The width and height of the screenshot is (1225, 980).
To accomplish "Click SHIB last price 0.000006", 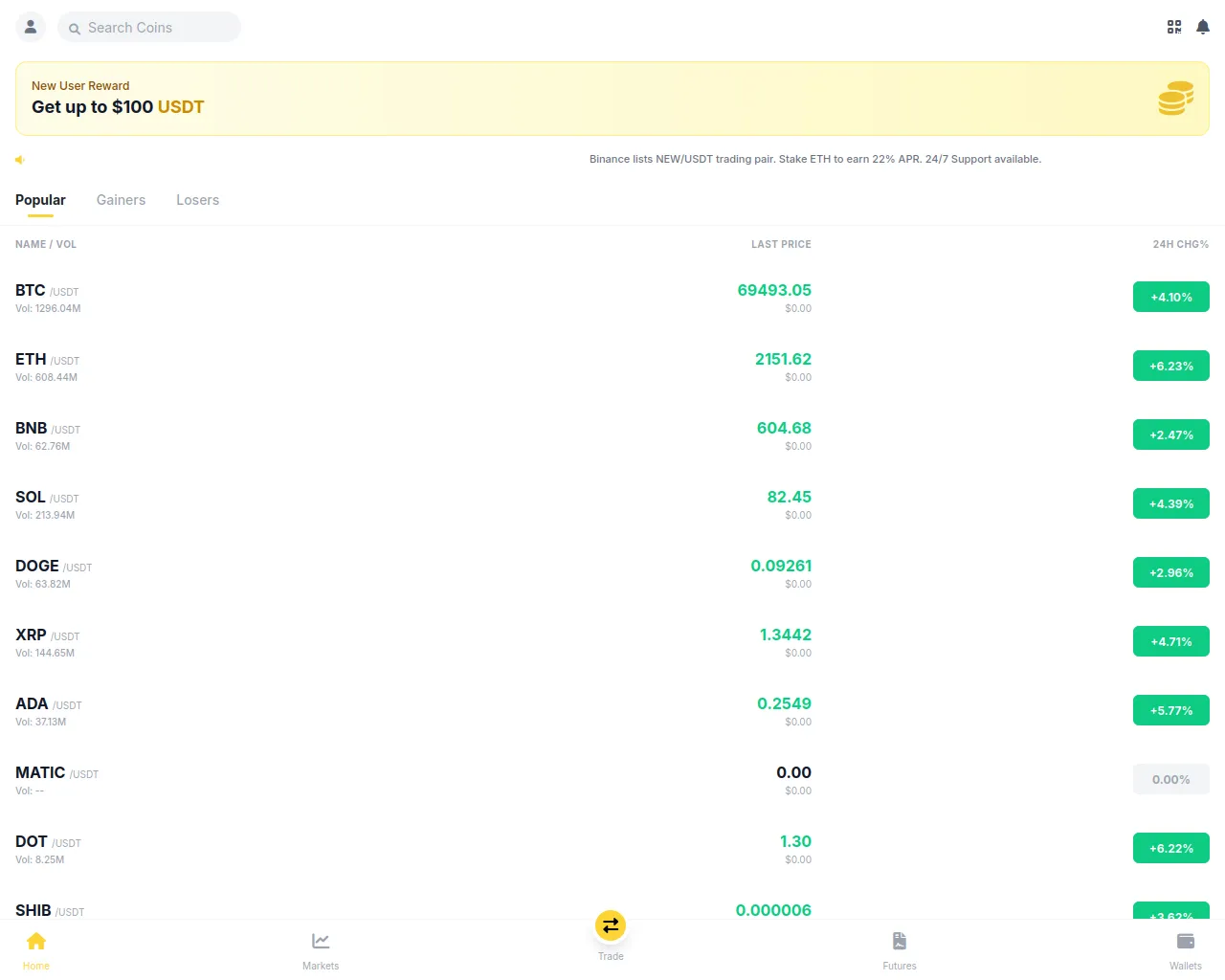I will 773,910.
